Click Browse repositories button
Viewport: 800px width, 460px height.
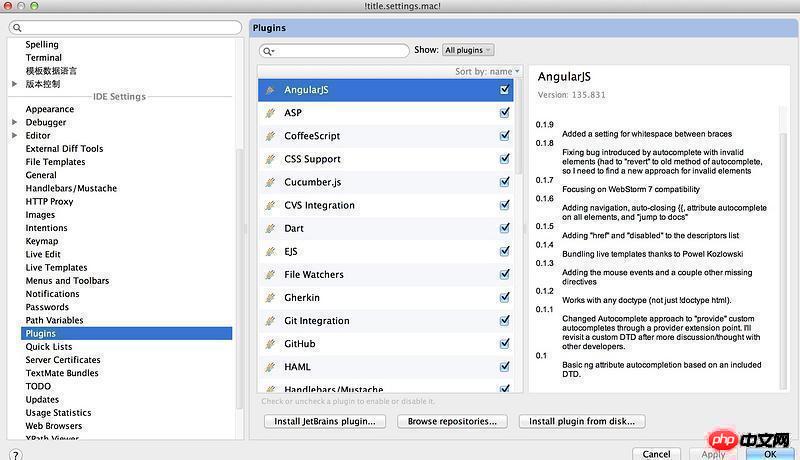click(452, 421)
